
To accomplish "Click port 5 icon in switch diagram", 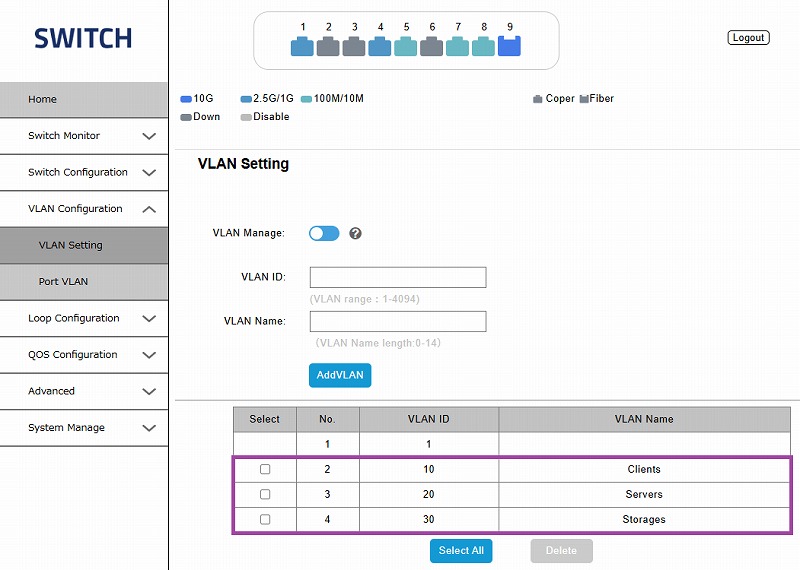I will pos(406,46).
